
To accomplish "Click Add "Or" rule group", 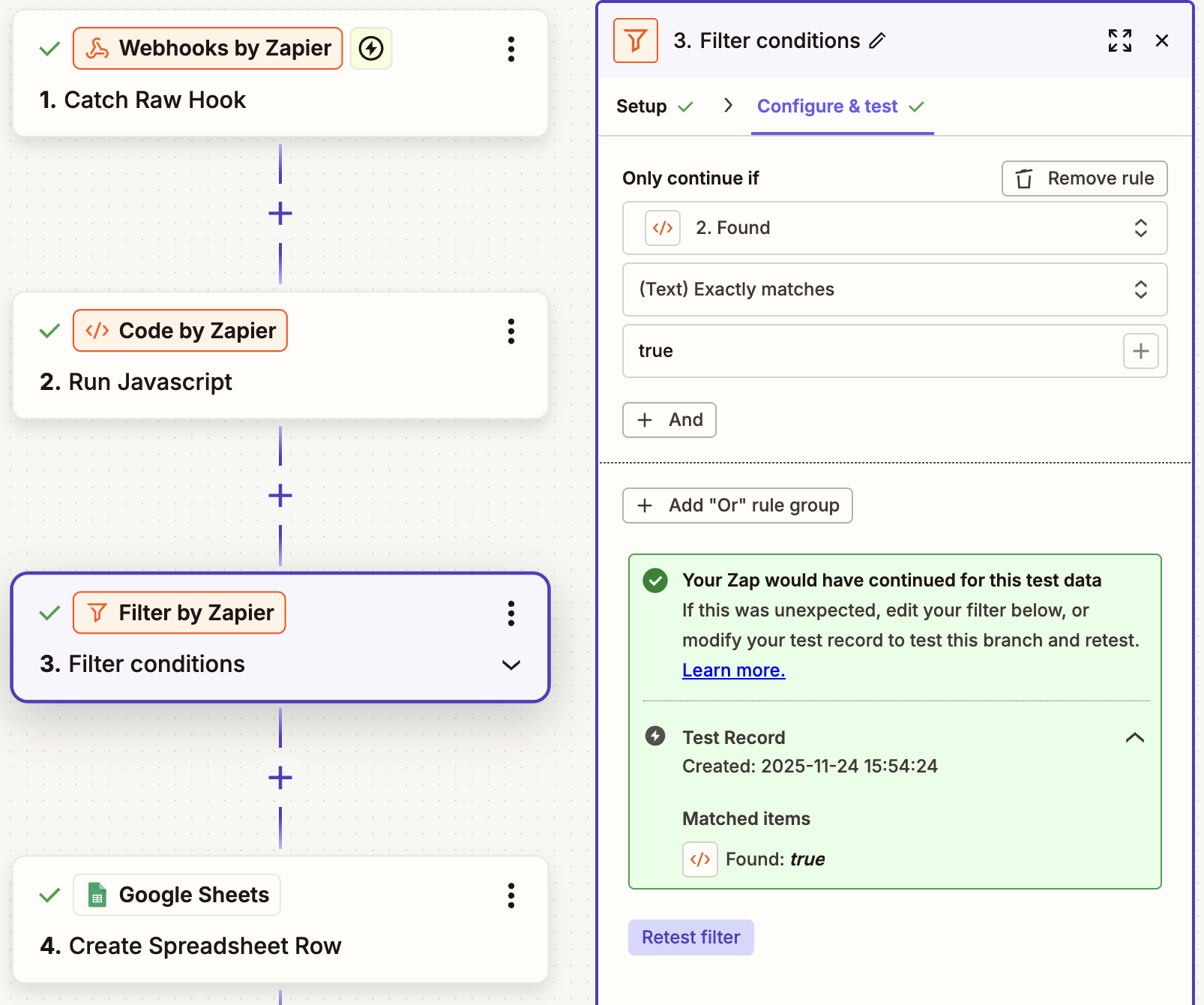I will [x=738, y=505].
